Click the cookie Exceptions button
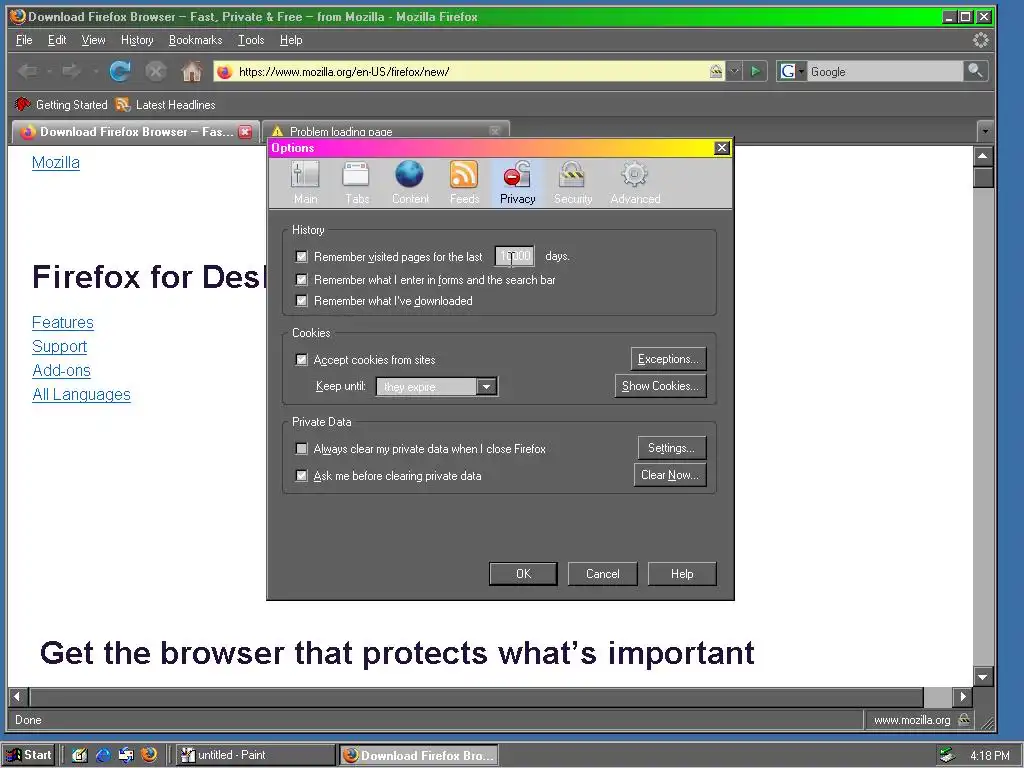Image resolution: width=1024 pixels, height=768 pixels. coord(668,359)
